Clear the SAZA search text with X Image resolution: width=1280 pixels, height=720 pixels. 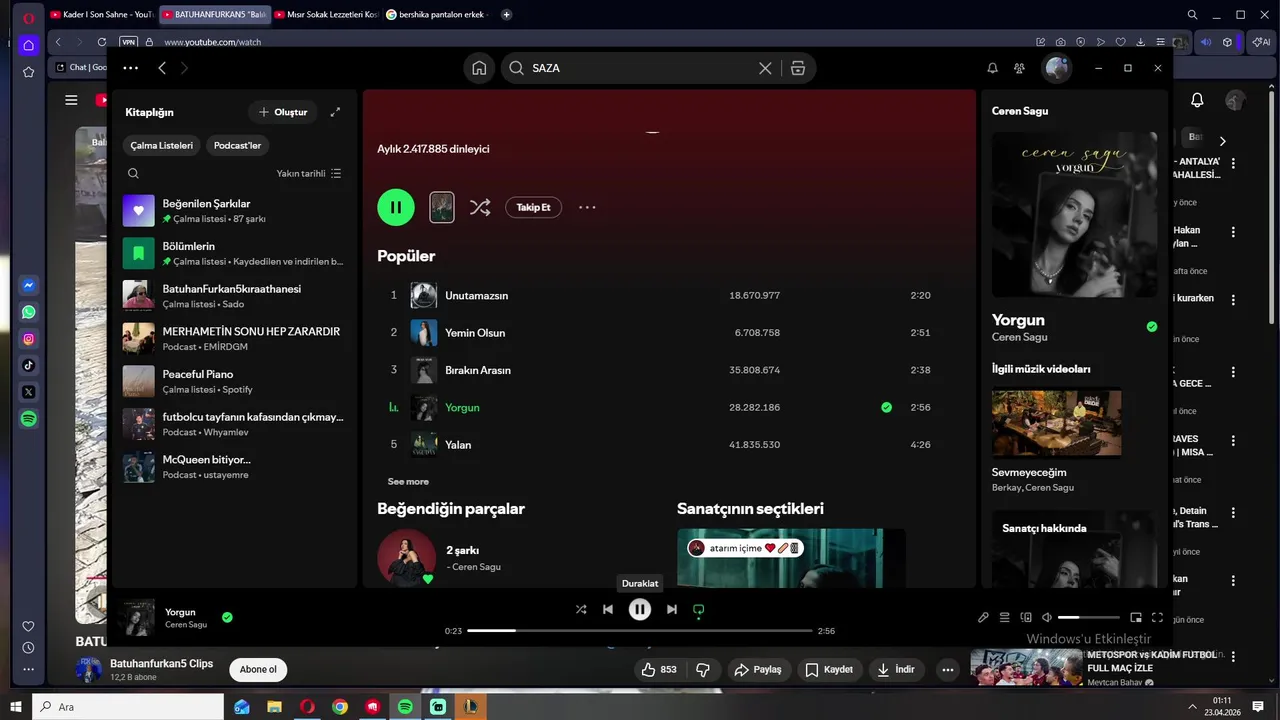pos(765,68)
